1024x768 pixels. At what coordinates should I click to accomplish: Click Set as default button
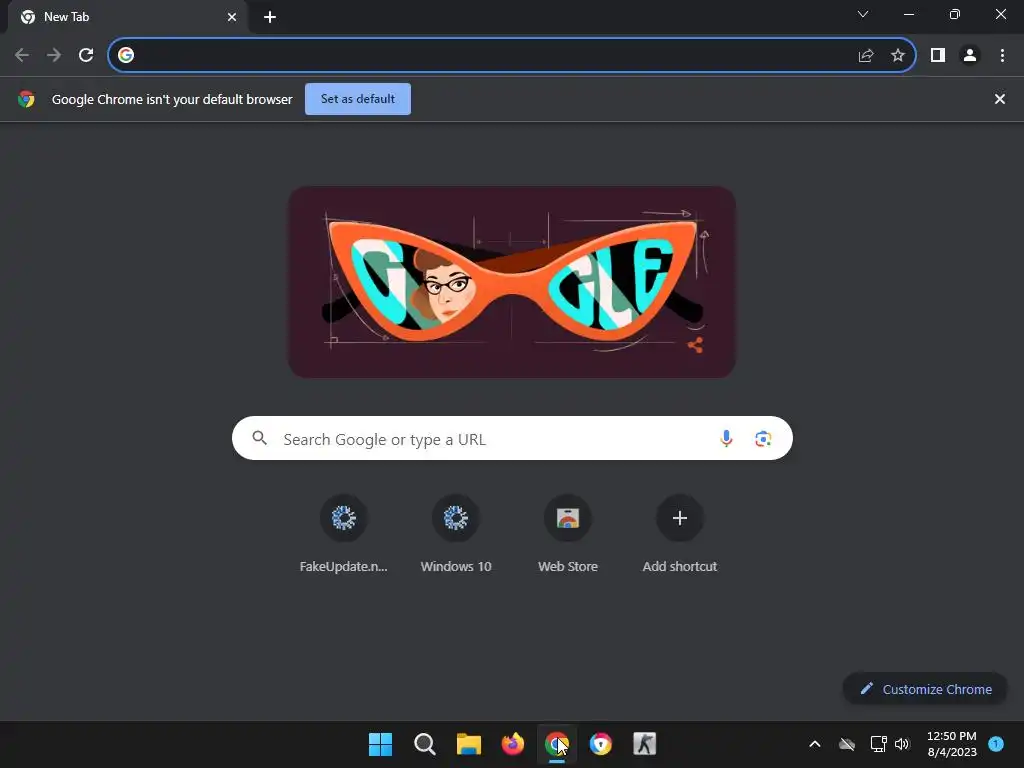pyautogui.click(x=358, y=99)
